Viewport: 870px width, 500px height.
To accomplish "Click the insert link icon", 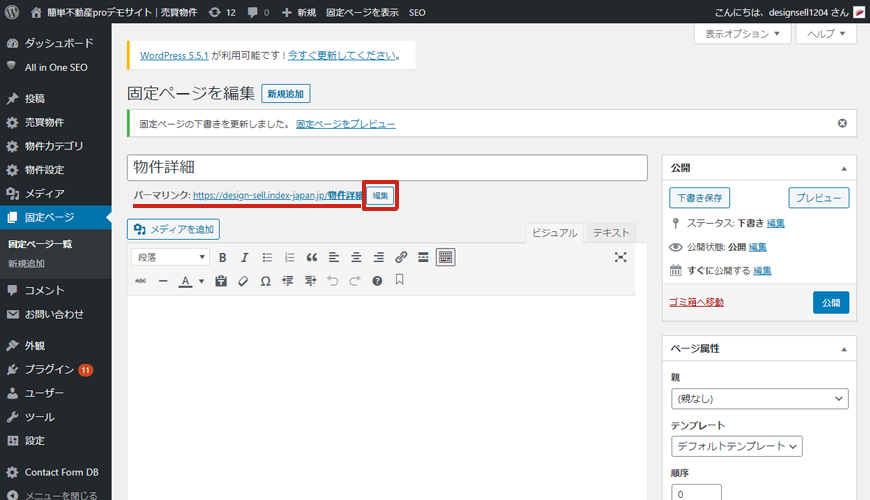I will (401, 257).
